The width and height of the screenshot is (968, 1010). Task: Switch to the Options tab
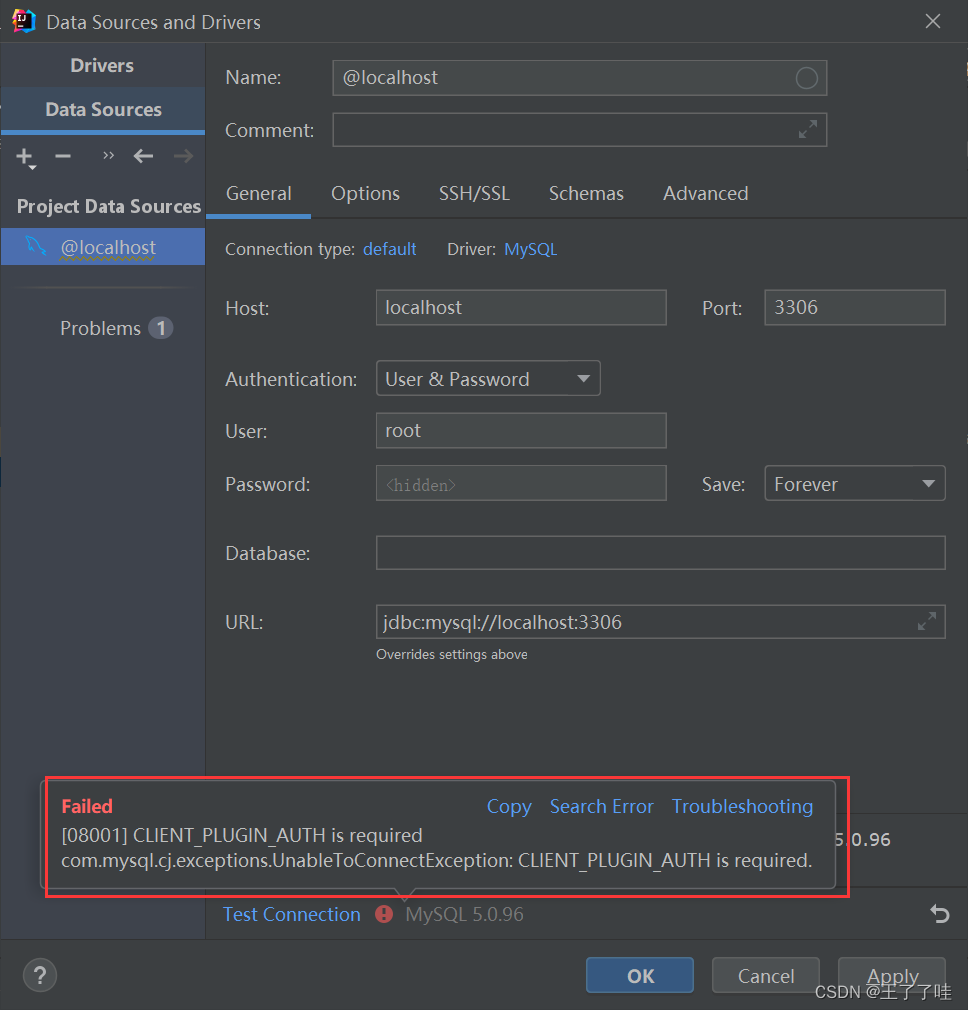point(364,193)
